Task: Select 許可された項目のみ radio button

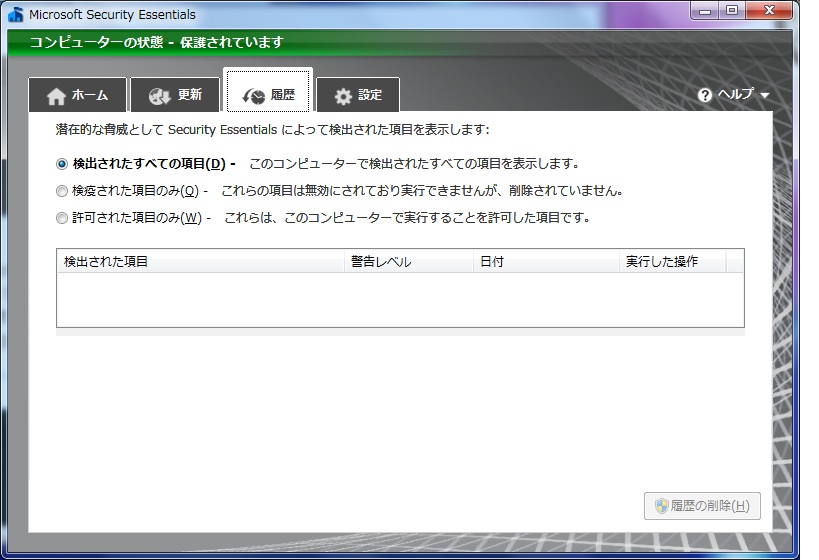Action: (62, 218)
